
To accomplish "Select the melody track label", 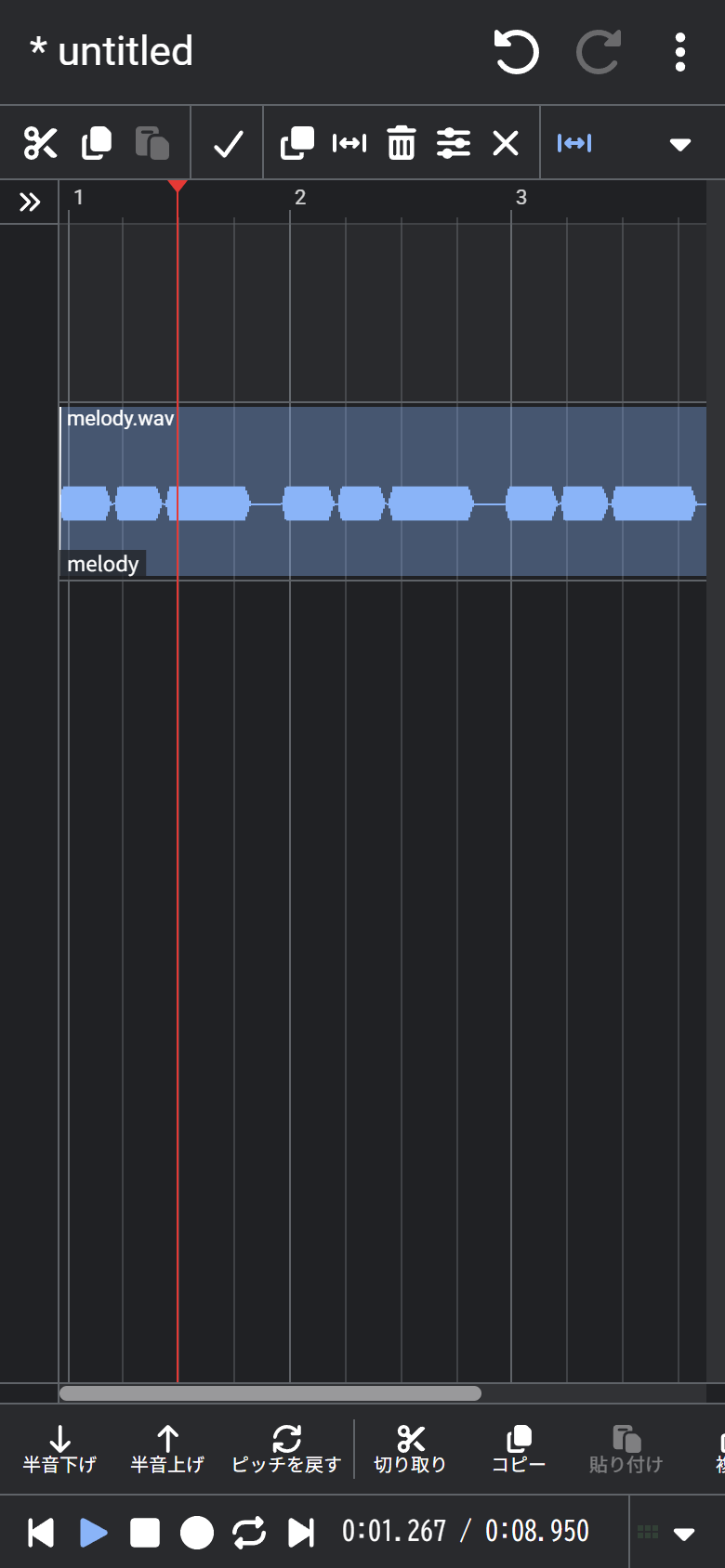I will point(103,564).
